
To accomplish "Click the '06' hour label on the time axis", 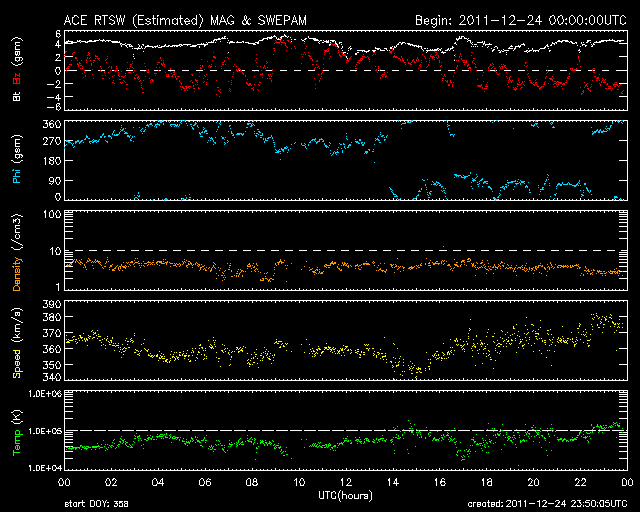I will tap(205, 483).
